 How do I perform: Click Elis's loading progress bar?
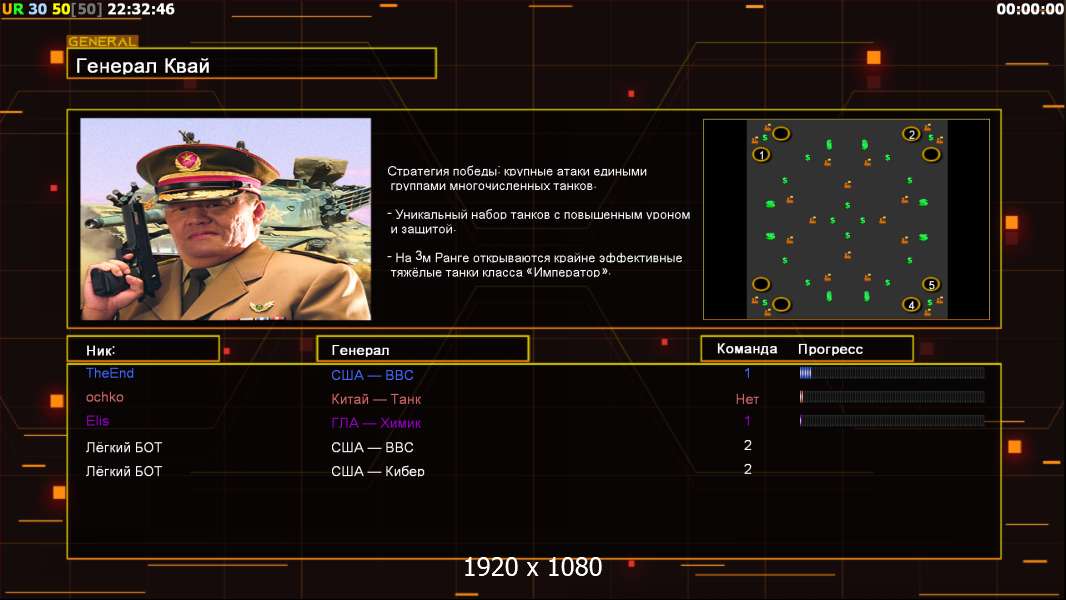pos(892,420)
